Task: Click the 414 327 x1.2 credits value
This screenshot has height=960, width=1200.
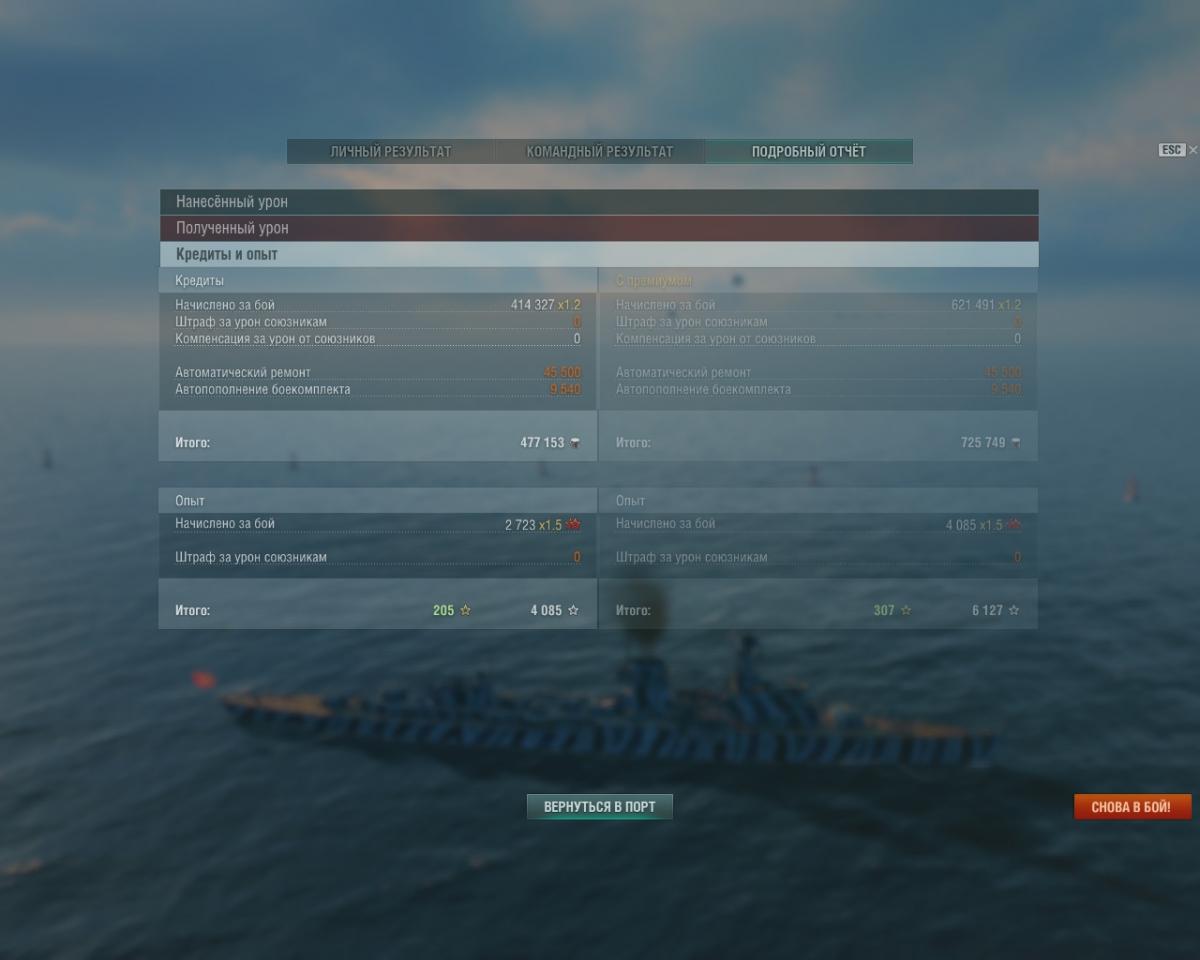Action: [545, 305]
